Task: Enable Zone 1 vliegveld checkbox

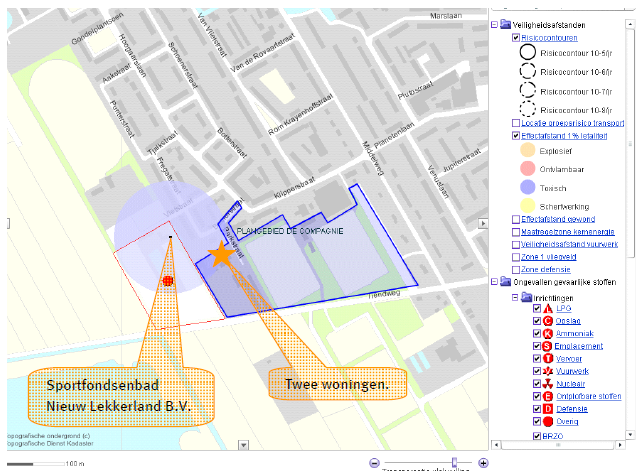Action: point(516,257)
